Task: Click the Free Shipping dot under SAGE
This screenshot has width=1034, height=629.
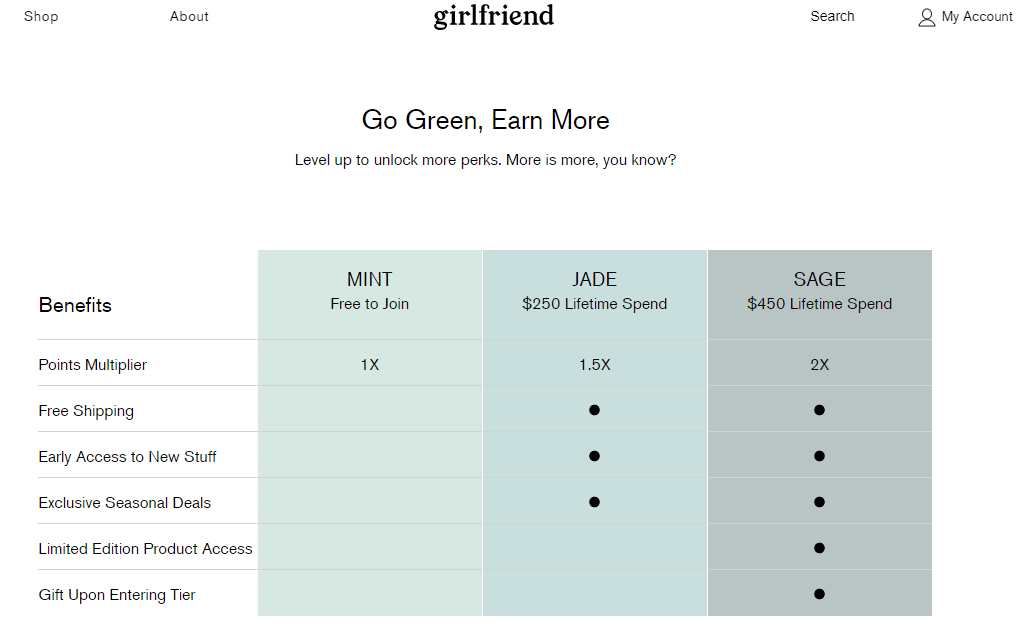Action: [819, 410]
